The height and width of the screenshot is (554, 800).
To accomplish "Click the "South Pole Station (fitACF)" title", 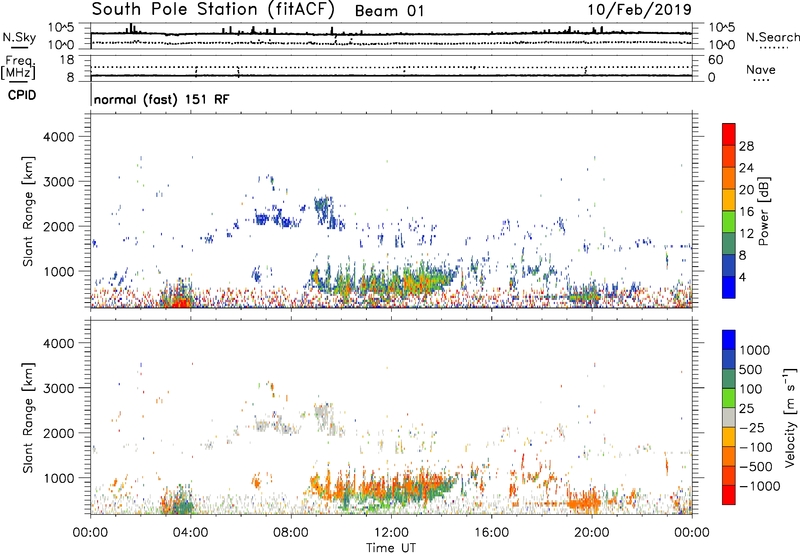I will (213, 9).
